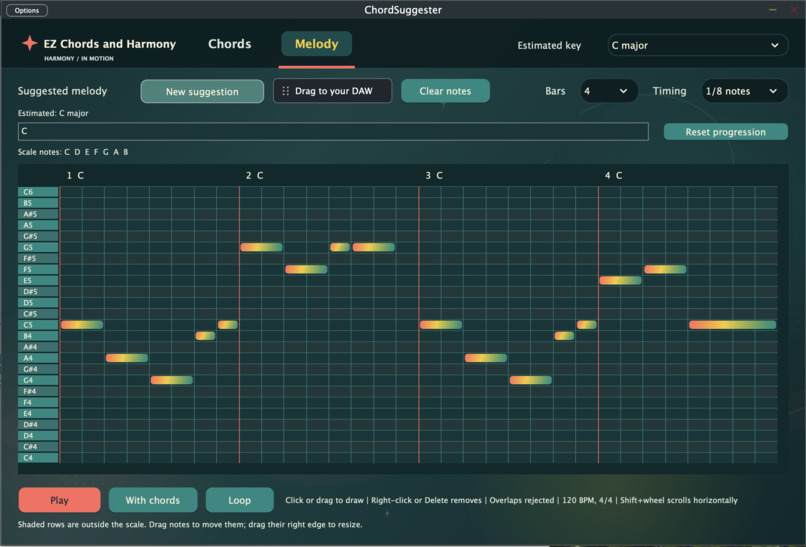Select the short G5 note in bar 2
The height and width of the screenshot is (547, 806).
(340, 247)
